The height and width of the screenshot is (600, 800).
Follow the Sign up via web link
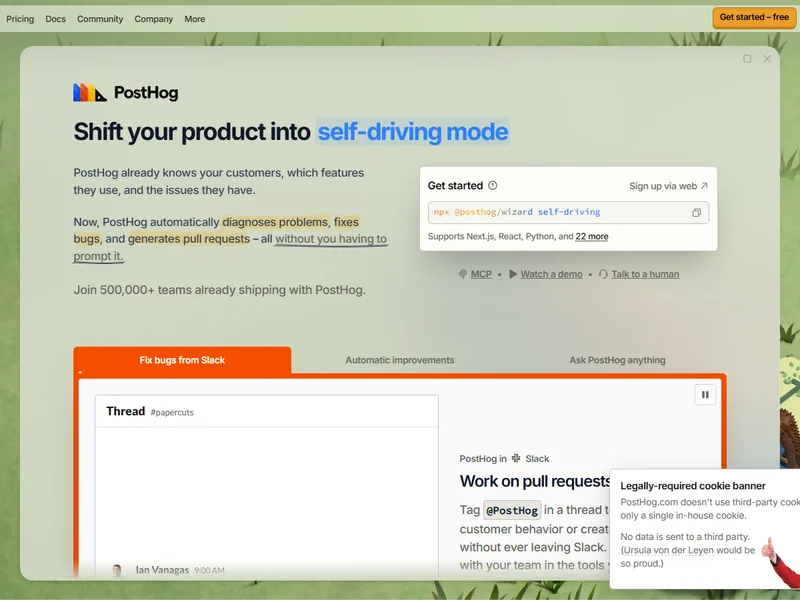(668, 186)
